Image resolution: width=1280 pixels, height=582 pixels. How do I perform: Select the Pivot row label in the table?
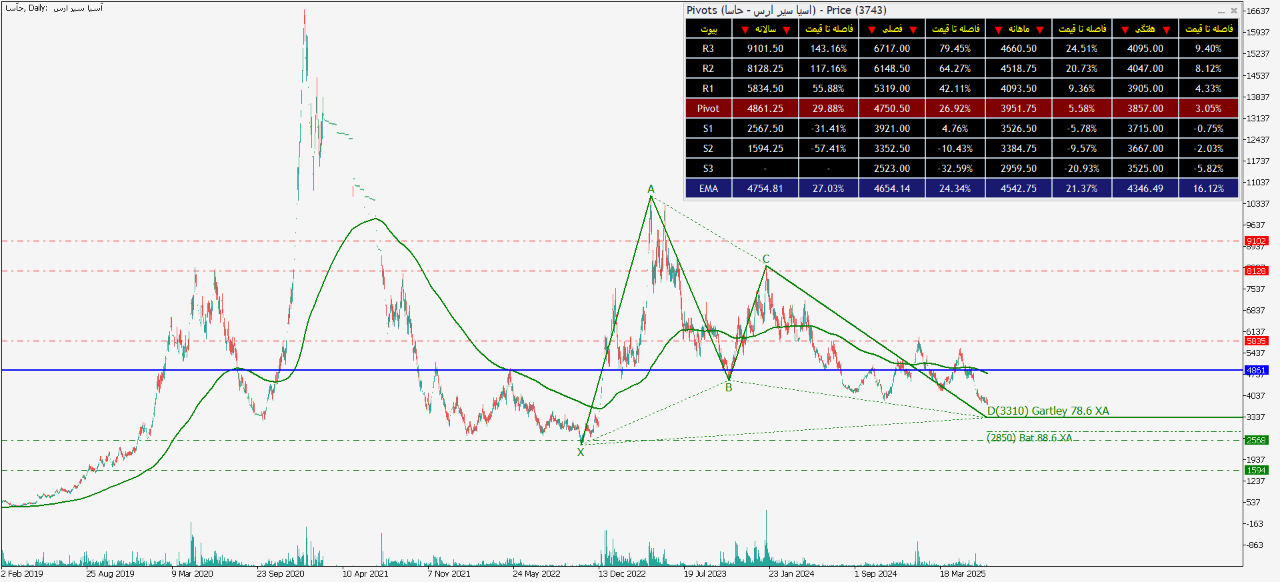708,108
